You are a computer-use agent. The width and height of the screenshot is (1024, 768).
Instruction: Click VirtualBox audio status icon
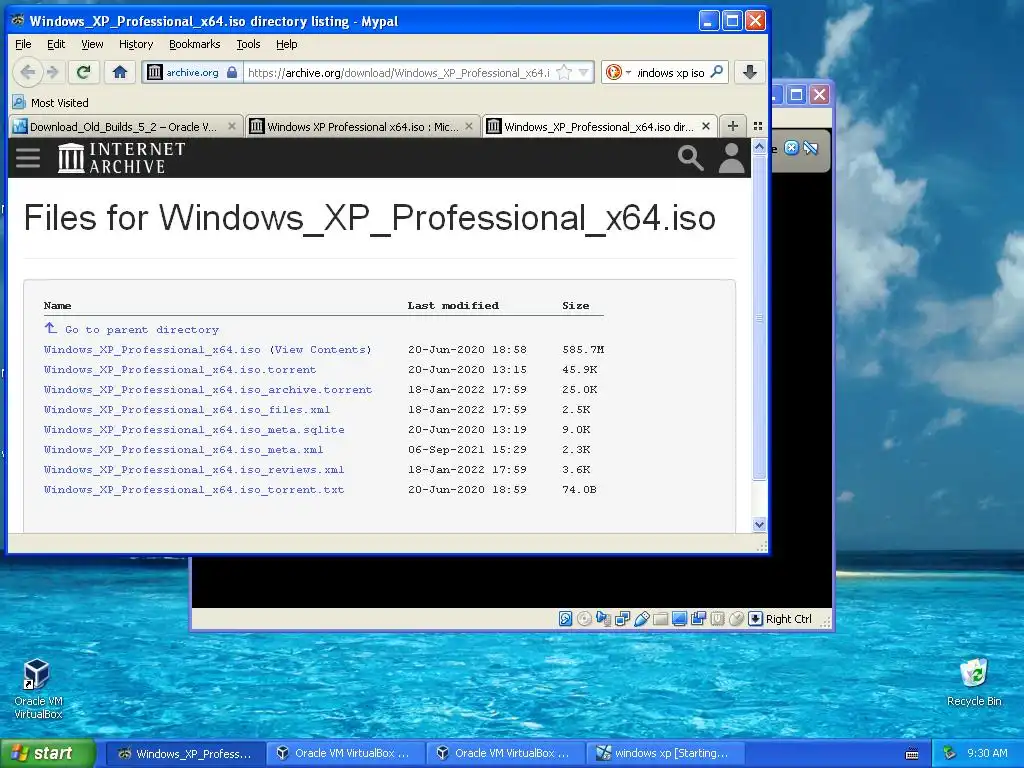[603, 618]
